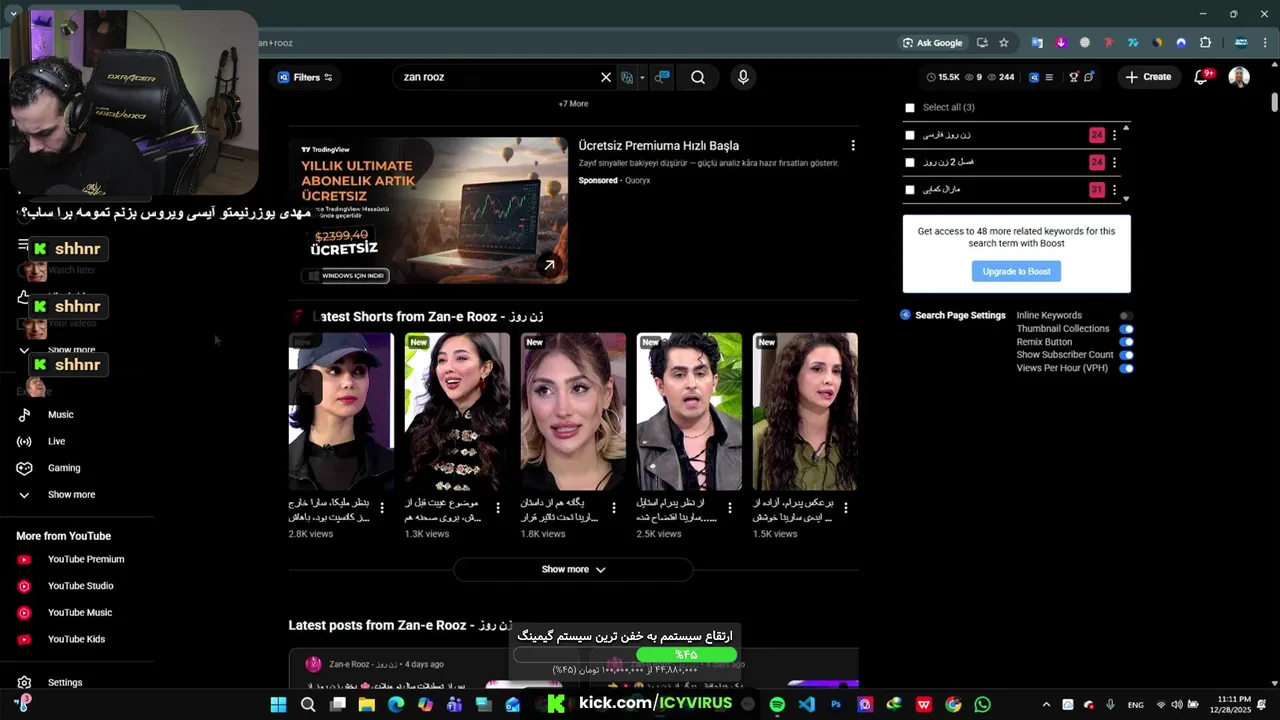
Task: Toggle Remix Button switch
Action: [1126, 342]
